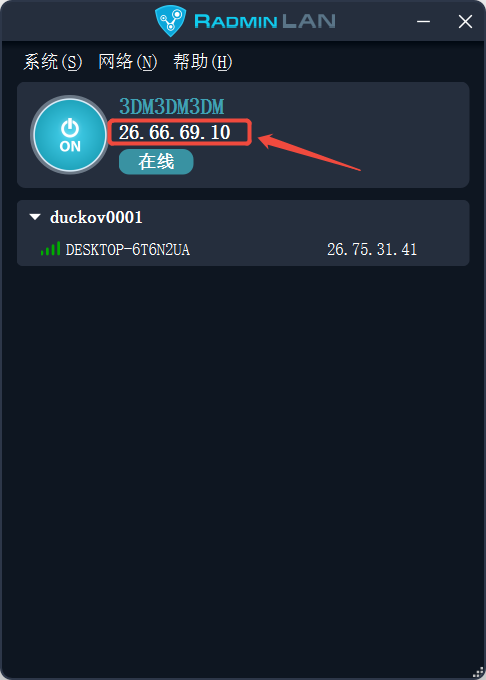Click the power symbol above ON
This screenshot has height=680, width=486.
click(70, 128)
